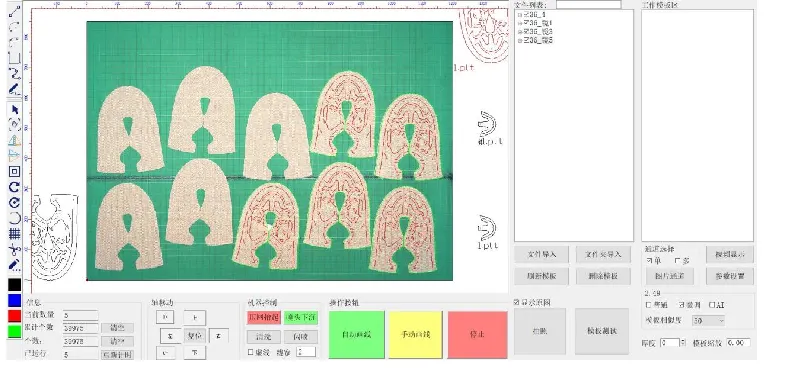Image resolution: width=797 pixels, height=378 pixels.
Task: Click the picture selection button below 单 checkbox
Action: (669, 276)
